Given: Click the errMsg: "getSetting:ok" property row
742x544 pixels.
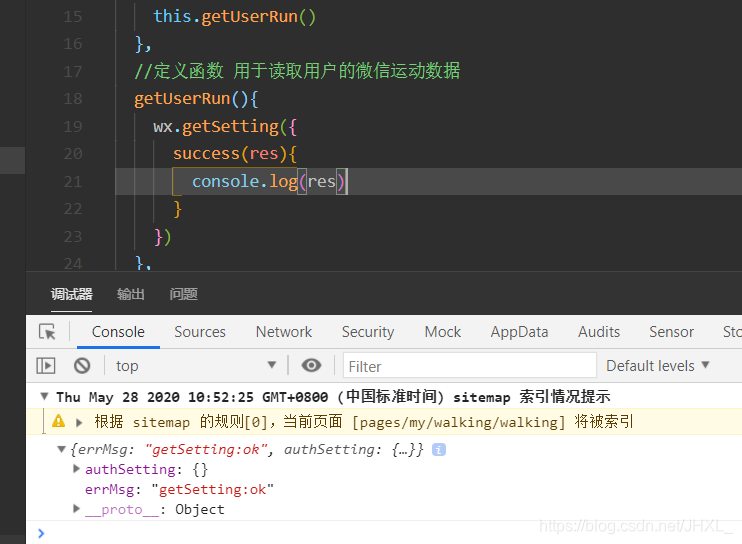Looking at the screenshot, I should pos(179,489).
